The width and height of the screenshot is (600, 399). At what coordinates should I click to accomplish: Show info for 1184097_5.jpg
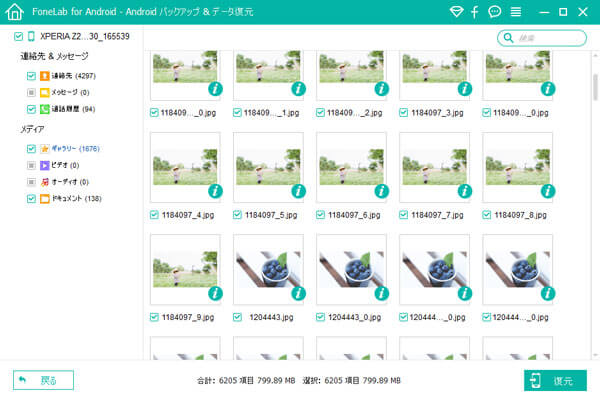click(x=298, y=191)
